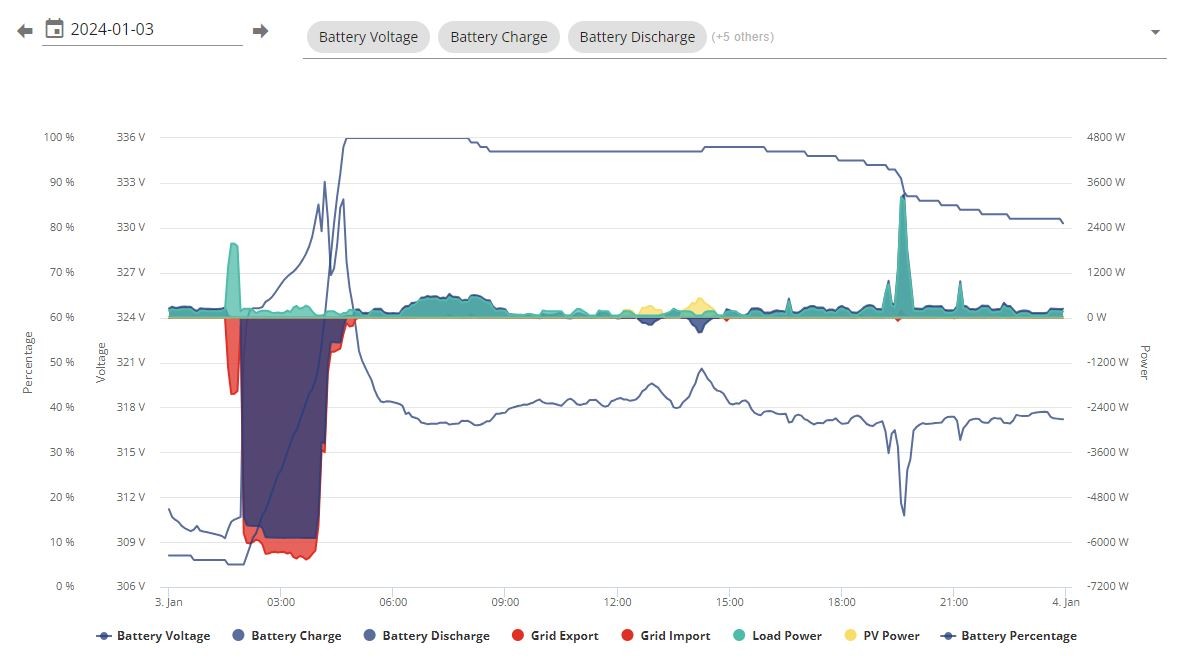
Task: Click the 12:00 time axis label
Action: tap(617, 602)
